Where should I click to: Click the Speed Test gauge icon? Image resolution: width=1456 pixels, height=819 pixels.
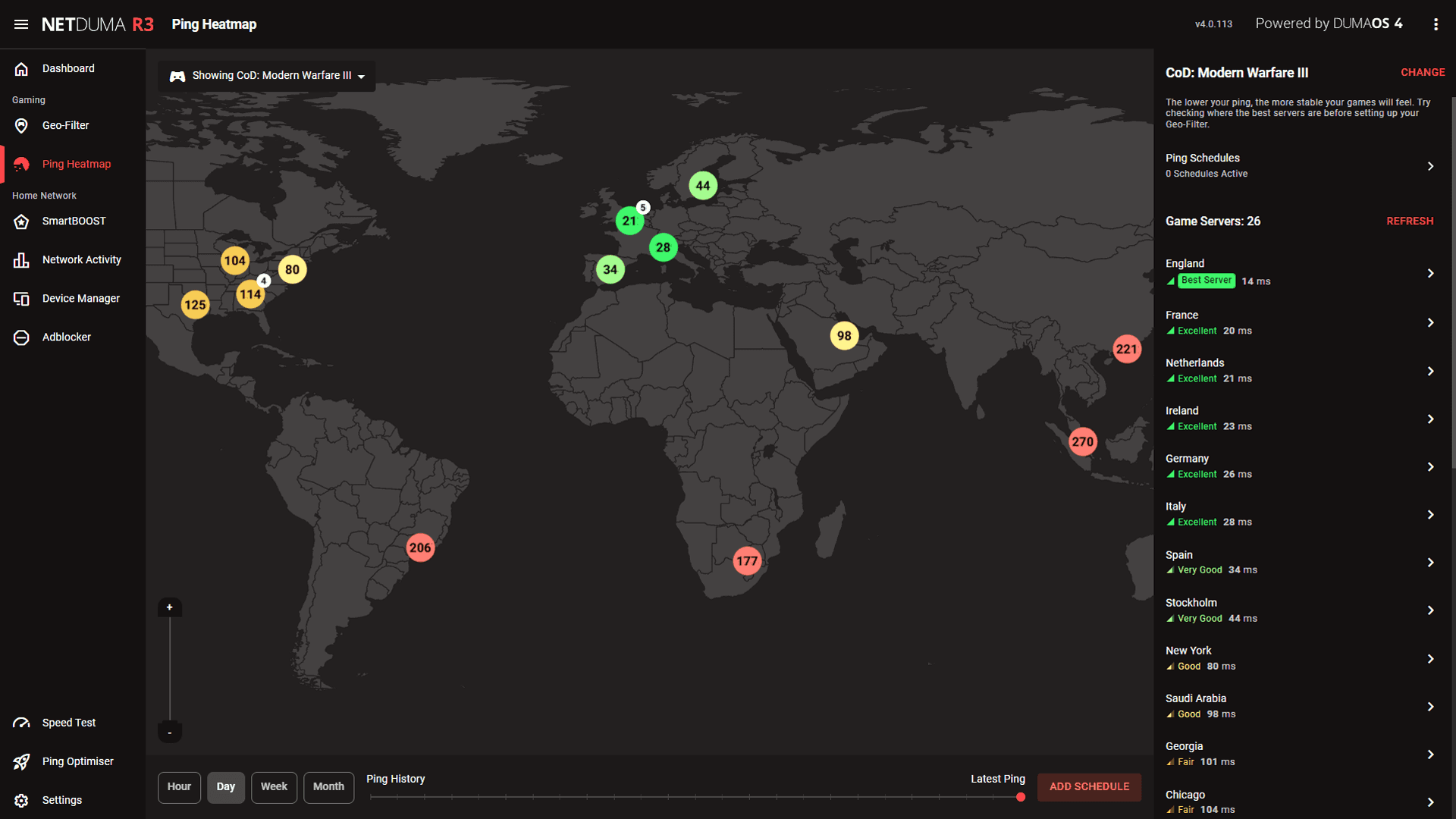point(21,723)
